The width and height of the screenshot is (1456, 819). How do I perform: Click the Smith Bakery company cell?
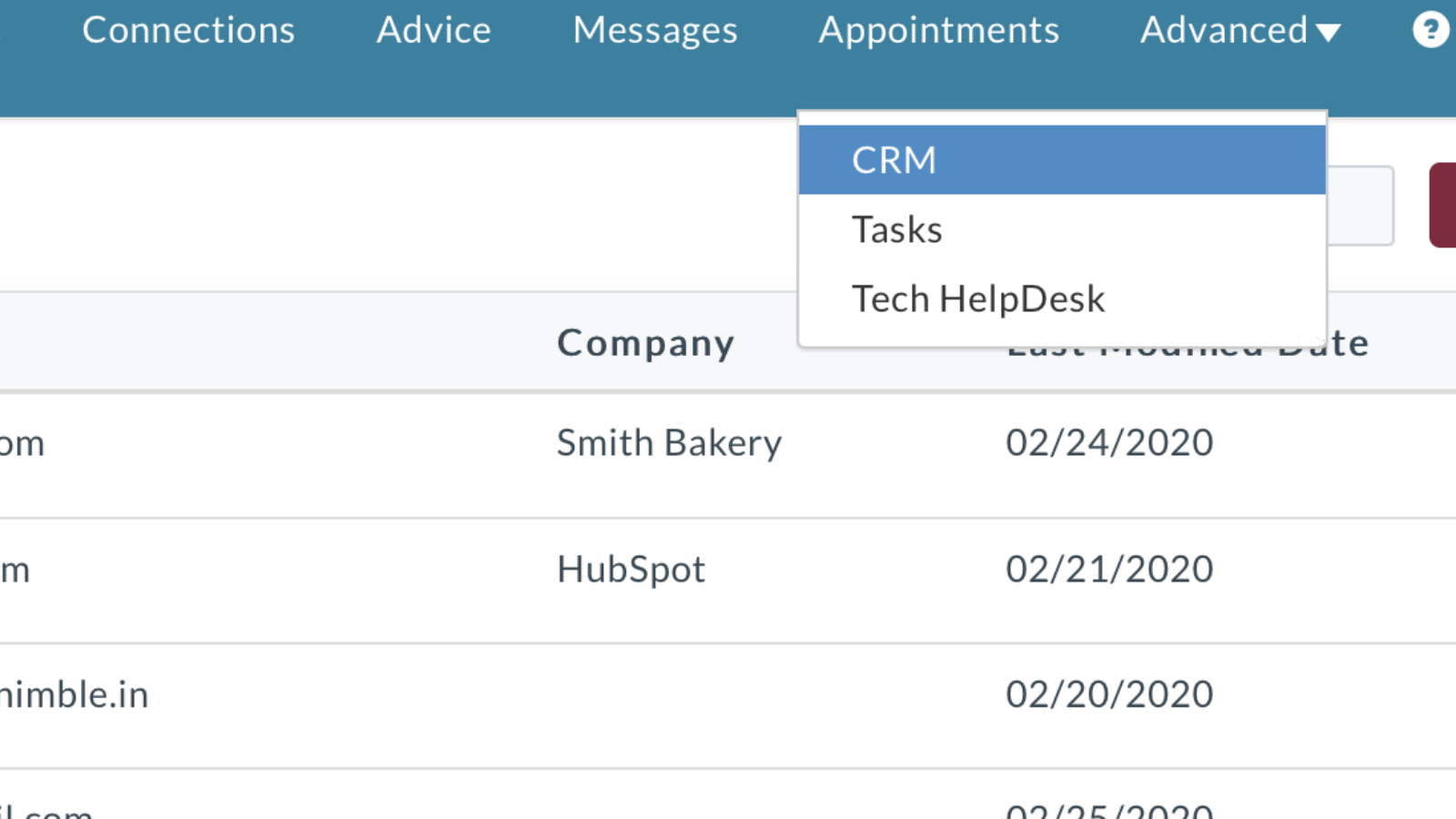(x=669, y=443)
